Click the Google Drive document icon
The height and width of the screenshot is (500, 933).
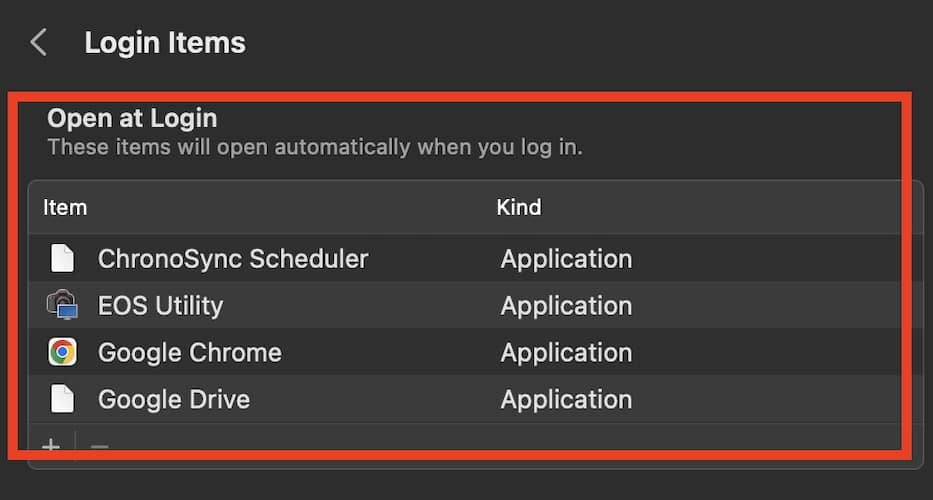tap(62, 399)
